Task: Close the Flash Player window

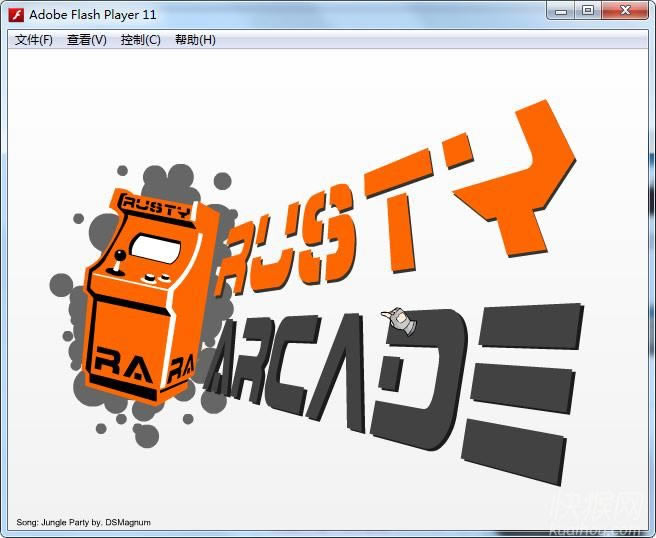Action: tap(625, 11)
